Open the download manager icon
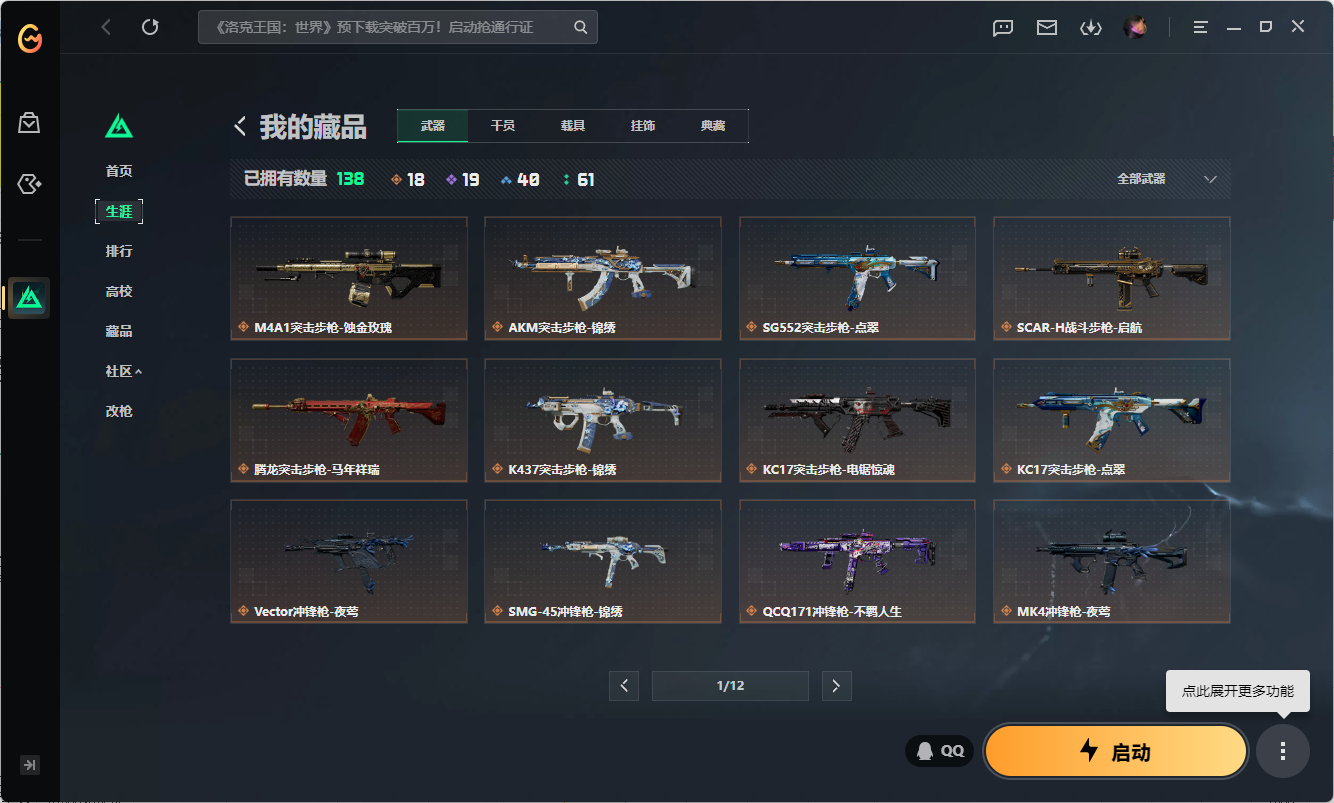Screen dimensions: 1334x803 1090,27
